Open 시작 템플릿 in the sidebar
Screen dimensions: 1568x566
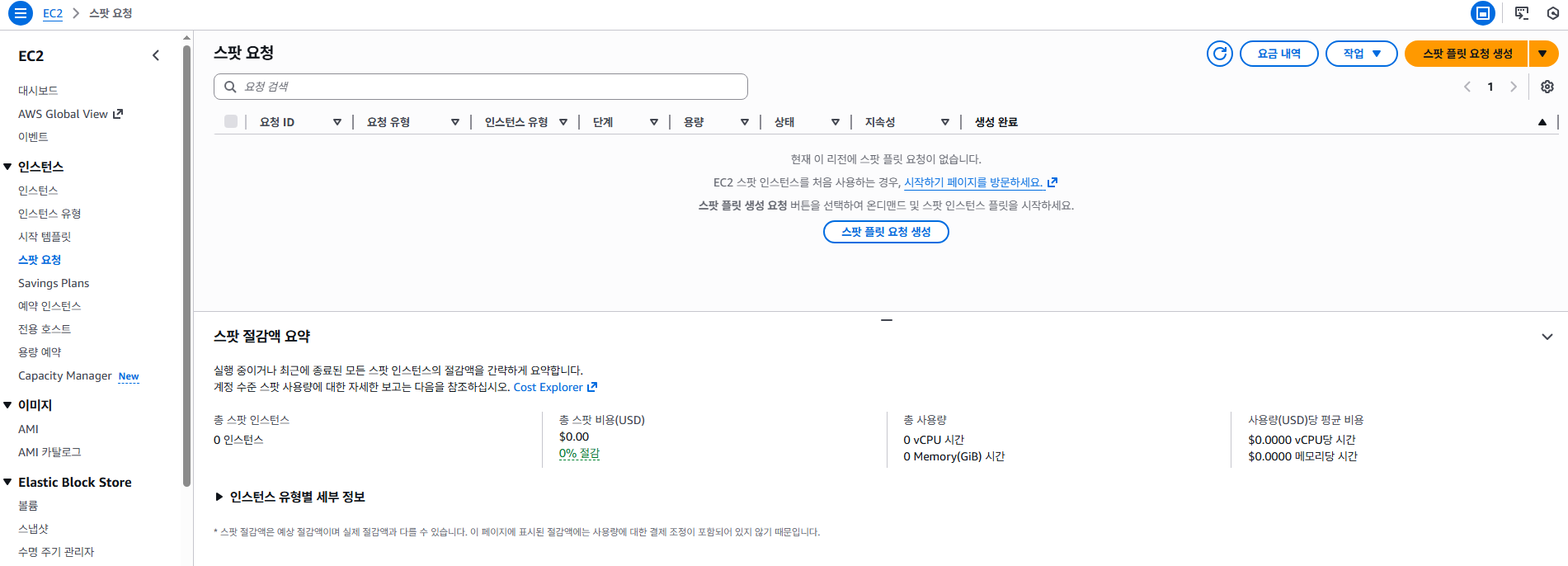coord(45,237)
